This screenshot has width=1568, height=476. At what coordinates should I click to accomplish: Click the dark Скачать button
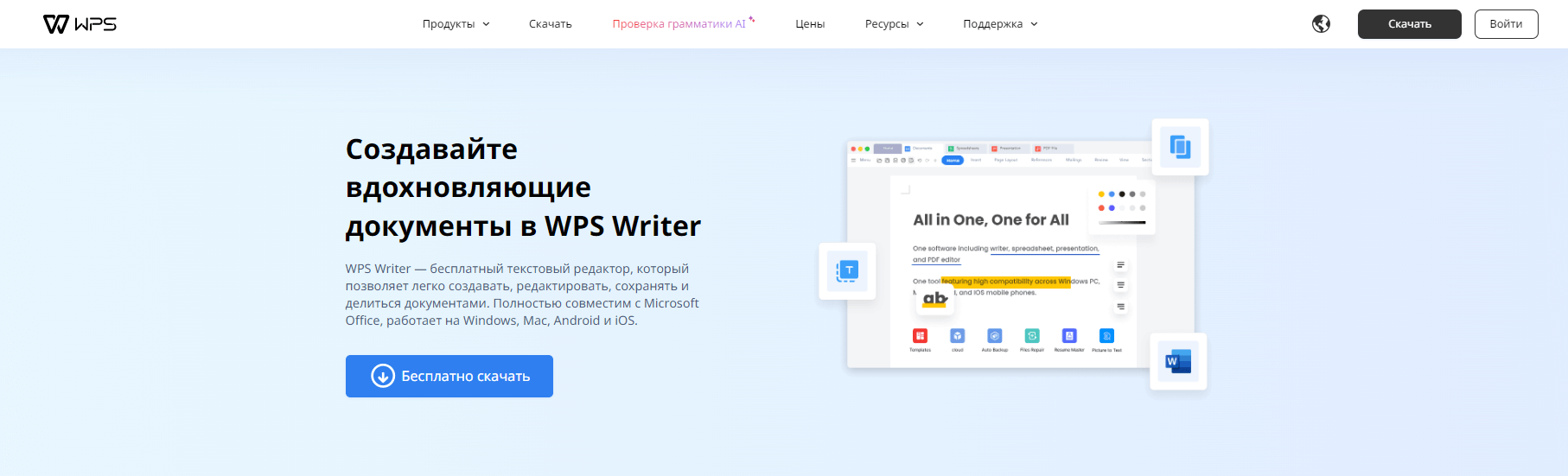(1410, 24)
